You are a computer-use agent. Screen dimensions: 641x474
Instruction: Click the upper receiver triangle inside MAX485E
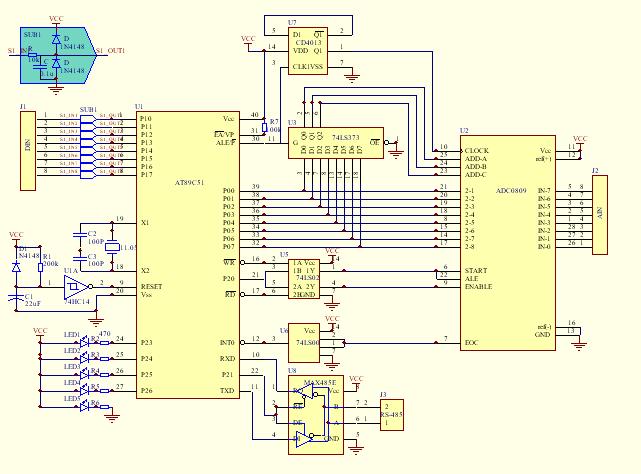tap(306, 392)
